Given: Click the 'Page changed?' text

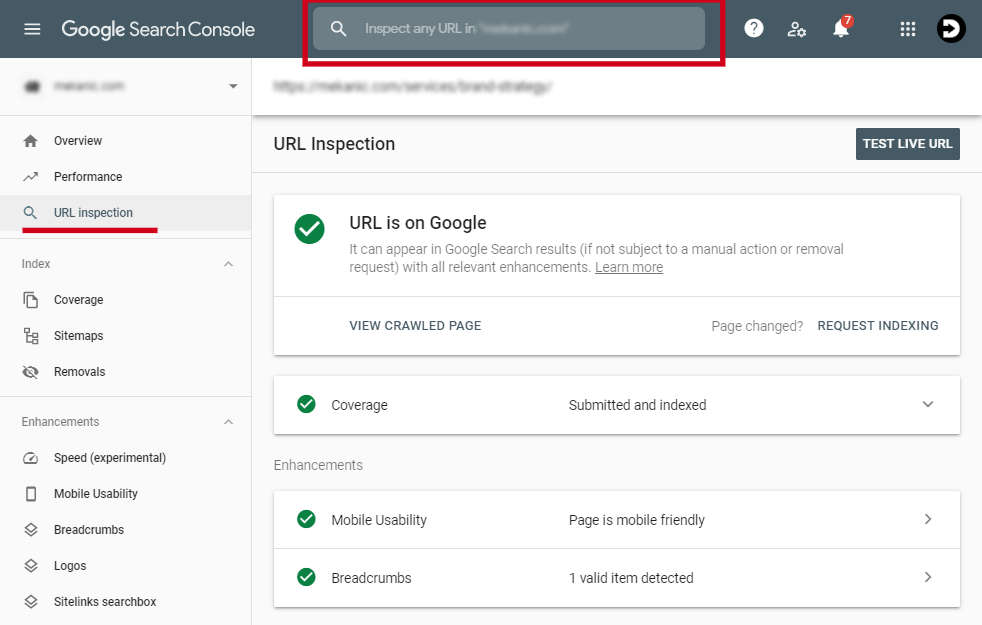Looking at the screenshot, I should click(x=757, y=326).
